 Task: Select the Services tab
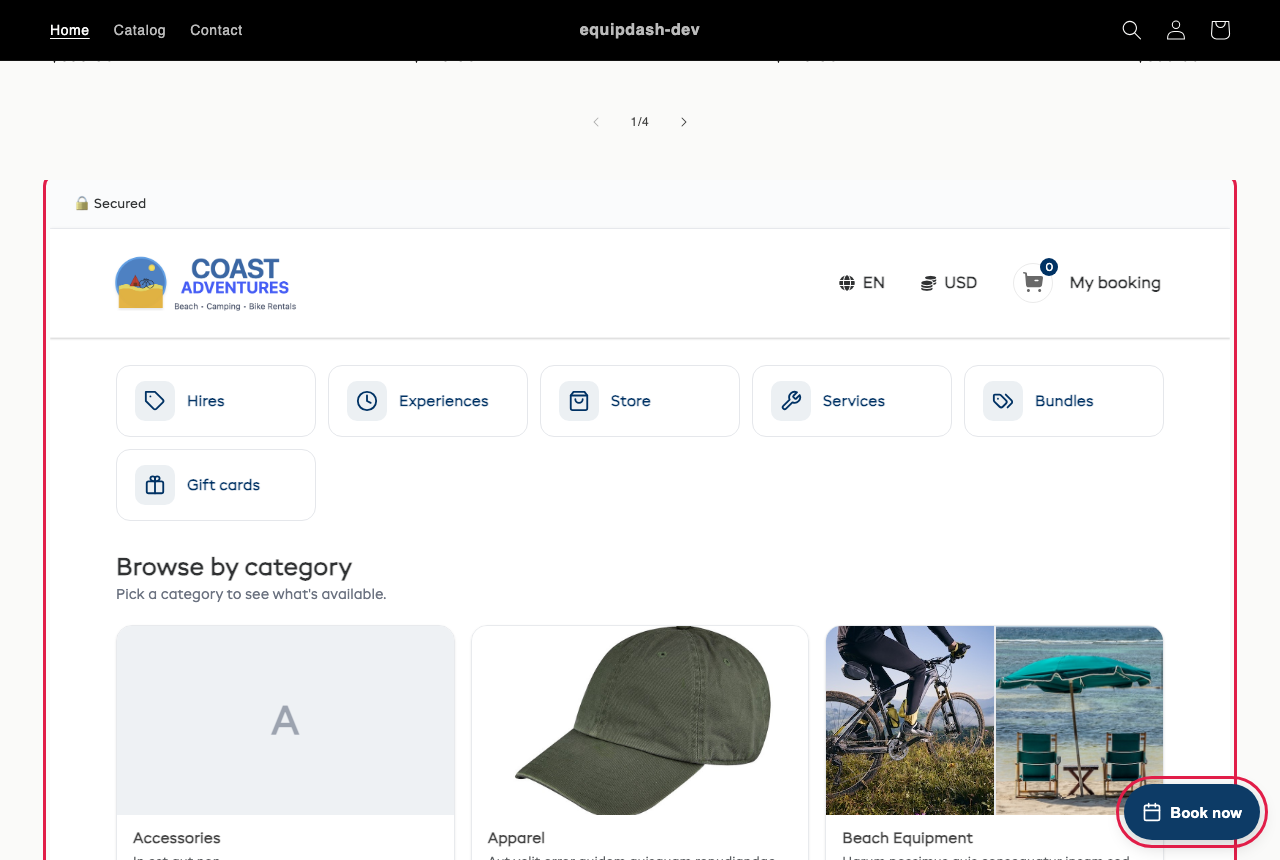852,401
